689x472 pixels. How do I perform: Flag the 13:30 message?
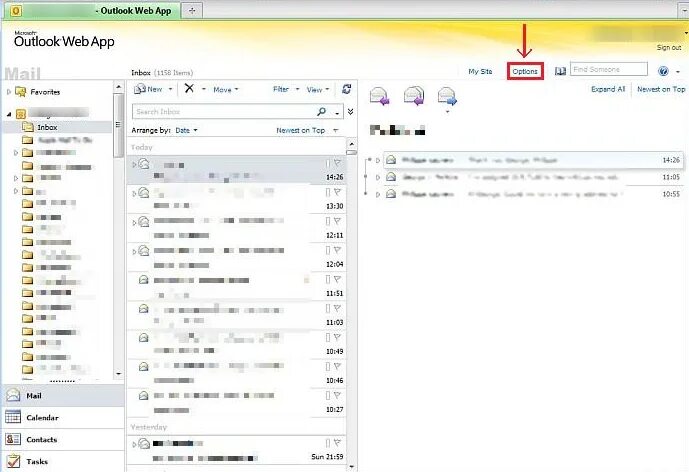[x=337, y=192]
